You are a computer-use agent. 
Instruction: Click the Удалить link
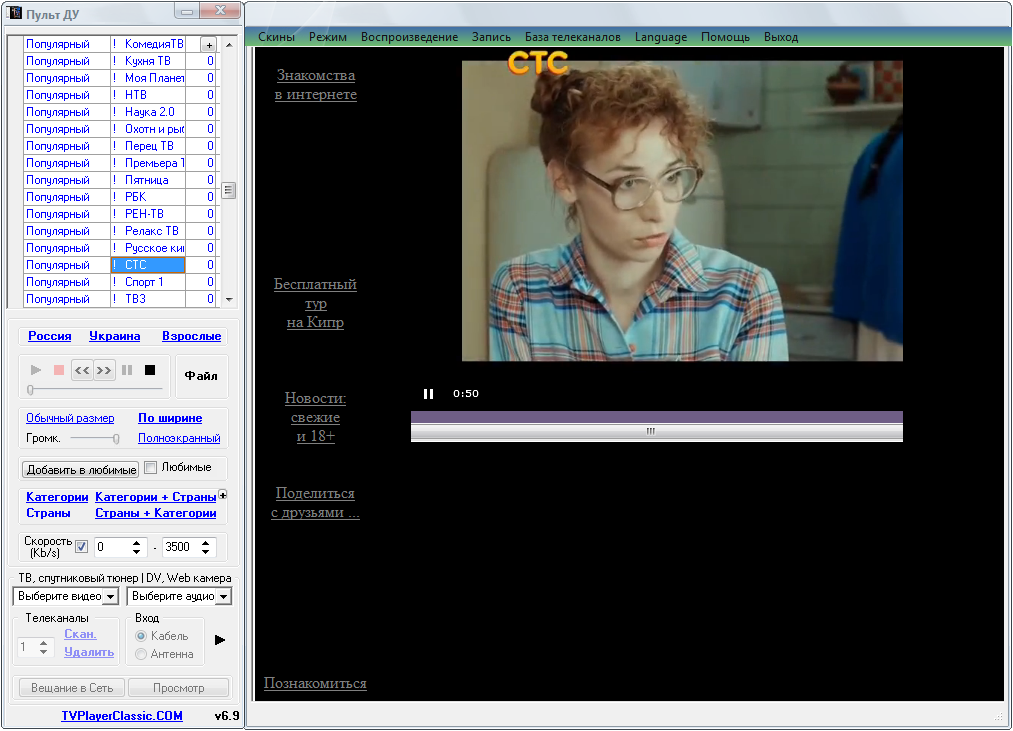pyautogui.click(x=89, y=652)
